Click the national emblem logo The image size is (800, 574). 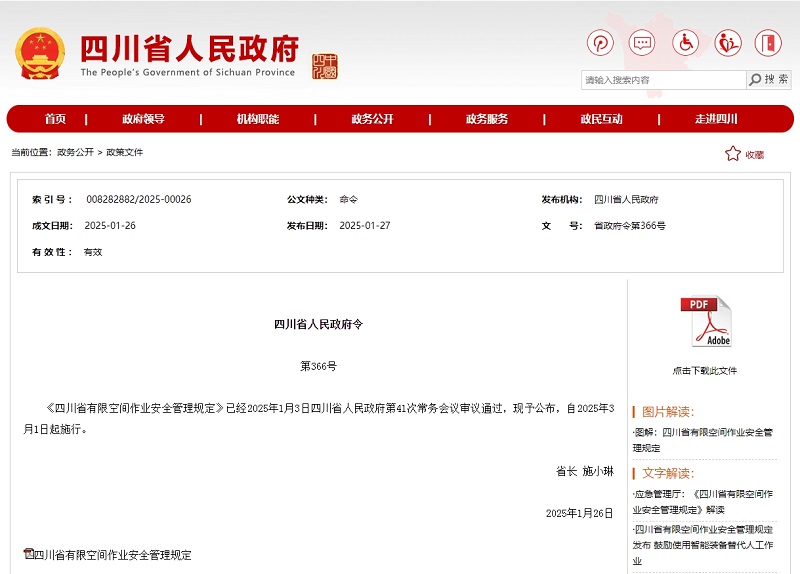coord(40,54)
